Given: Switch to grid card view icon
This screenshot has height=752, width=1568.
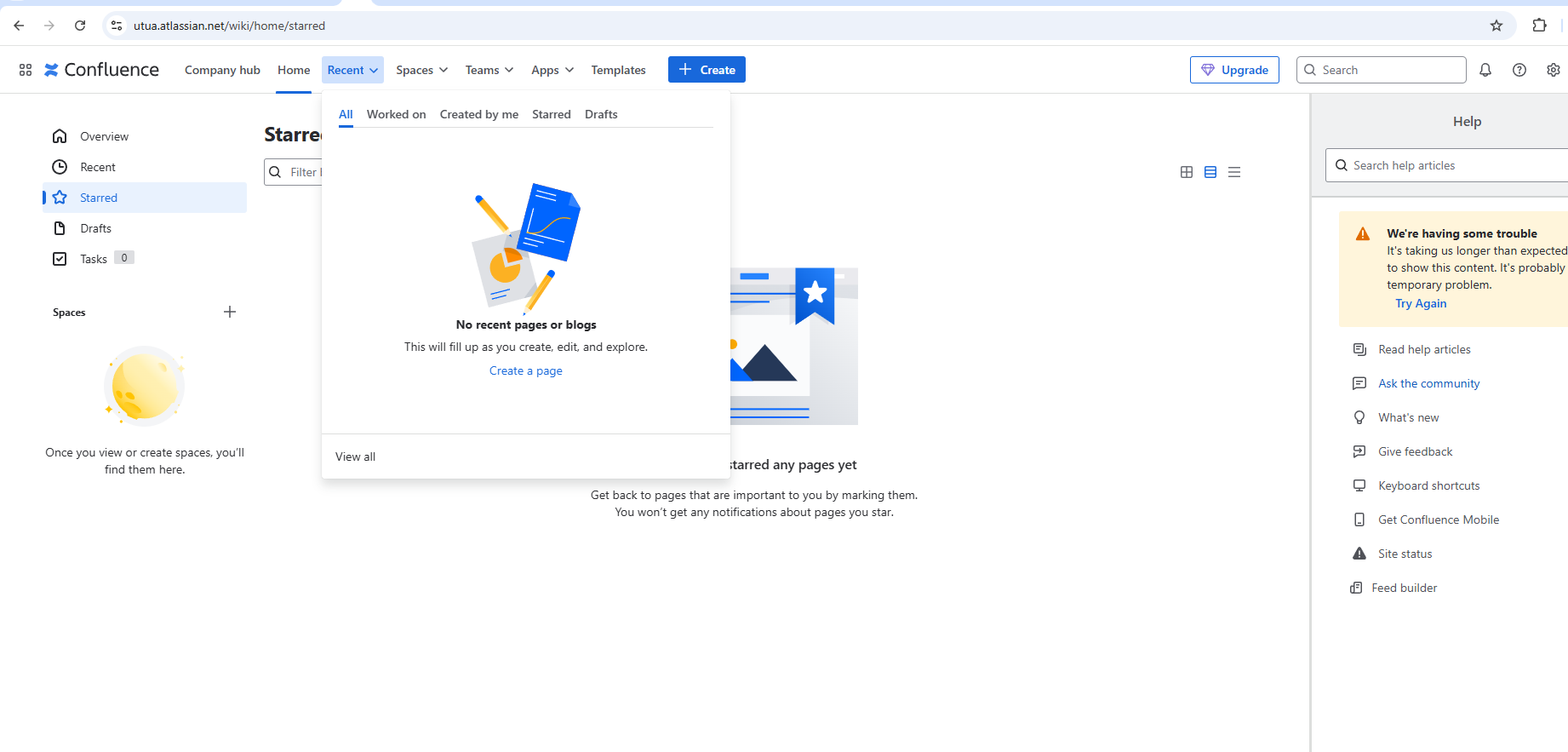Looking at the screenshot, I should pos(1187,172).
